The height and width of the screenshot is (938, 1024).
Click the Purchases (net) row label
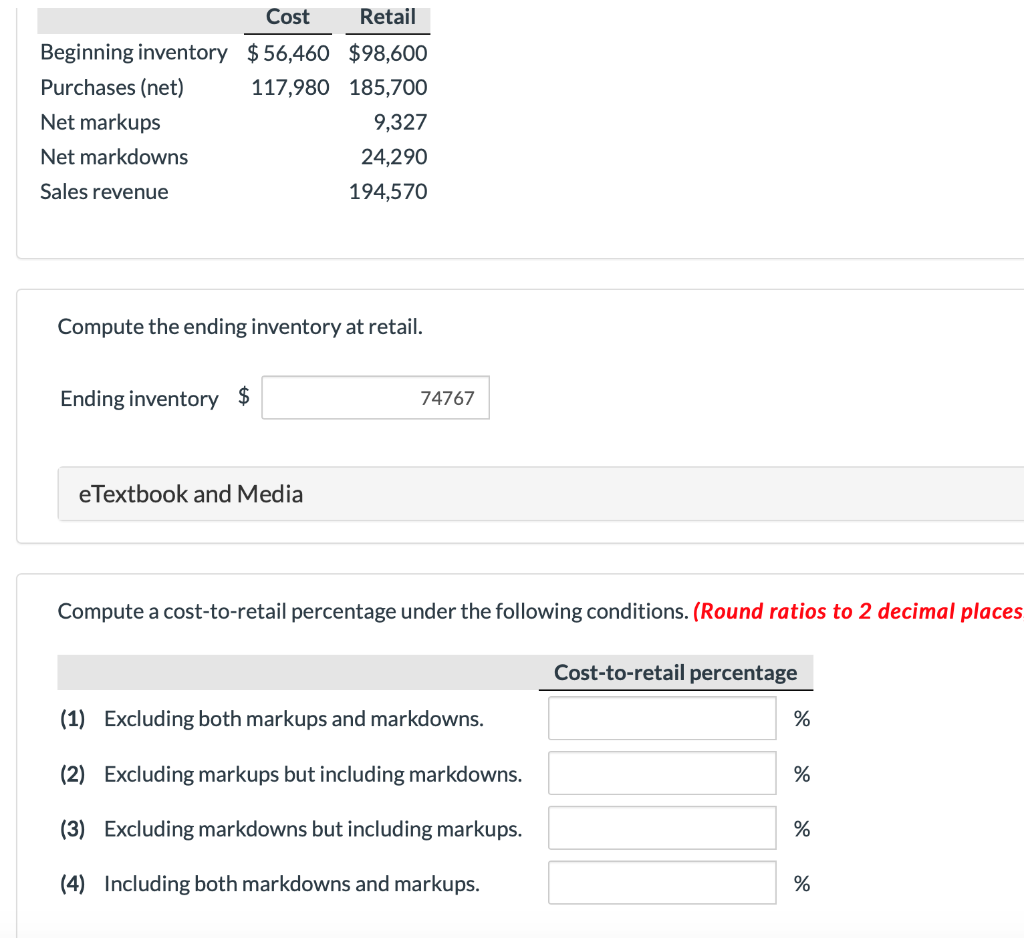112,87
